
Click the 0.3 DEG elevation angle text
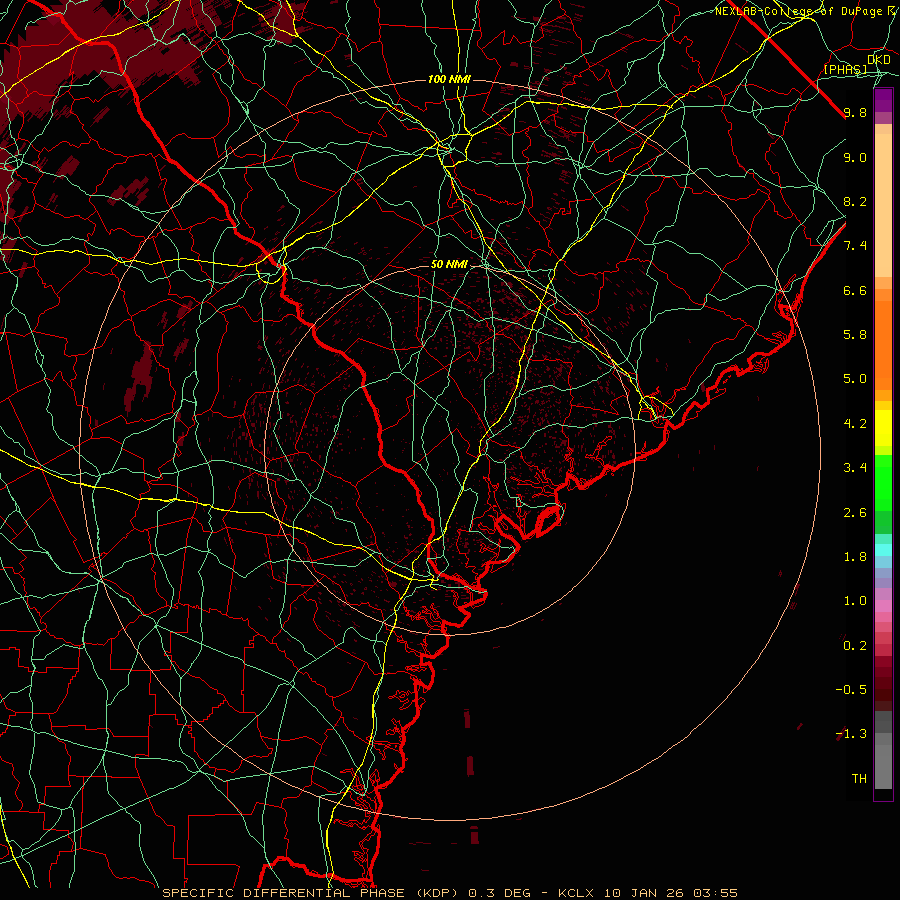coord(501,893)
